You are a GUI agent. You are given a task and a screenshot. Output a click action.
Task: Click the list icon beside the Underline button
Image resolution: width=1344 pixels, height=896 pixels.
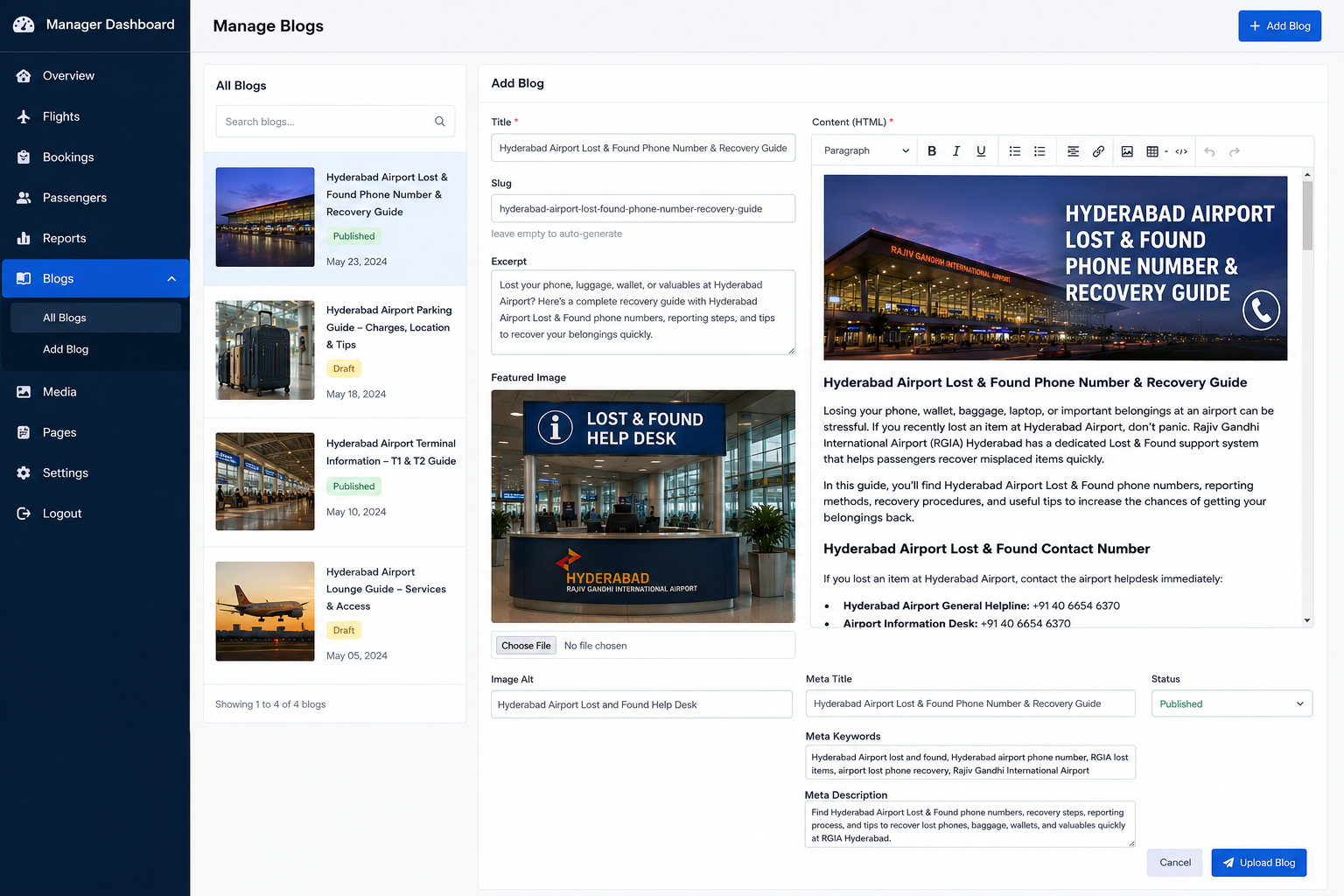click(1015, 151)
